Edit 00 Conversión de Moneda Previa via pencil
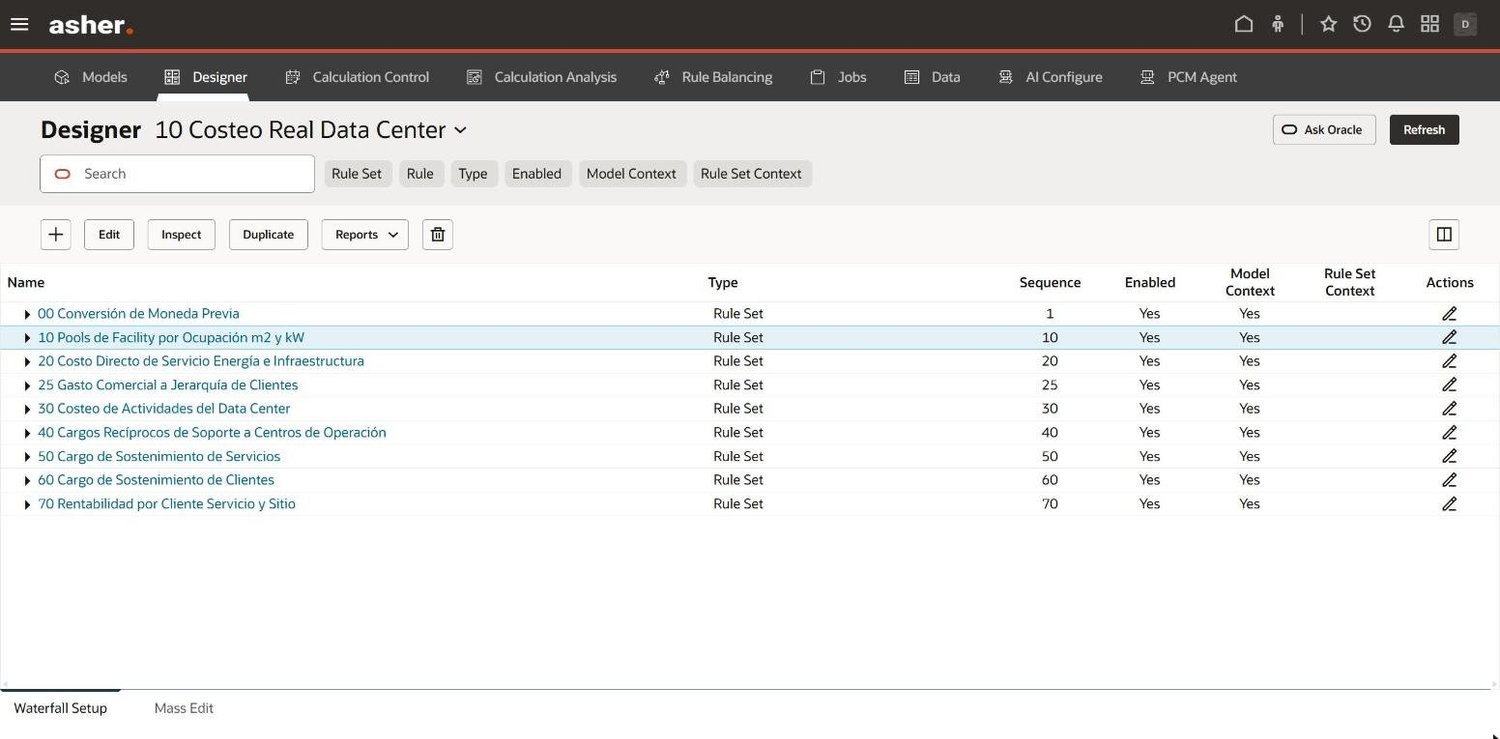Viewport: 1500px width, 739px height. (1450, 313)
